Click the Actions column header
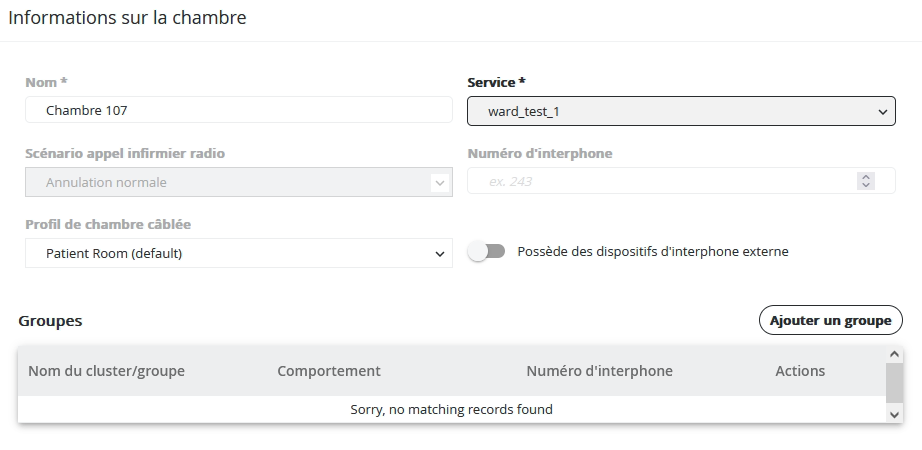The width and height of the screenshot is (922, 450). click(x=800, y=371)
